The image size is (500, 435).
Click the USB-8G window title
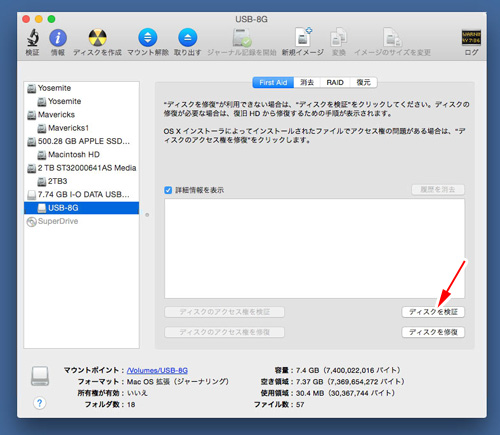coord(251,19)
